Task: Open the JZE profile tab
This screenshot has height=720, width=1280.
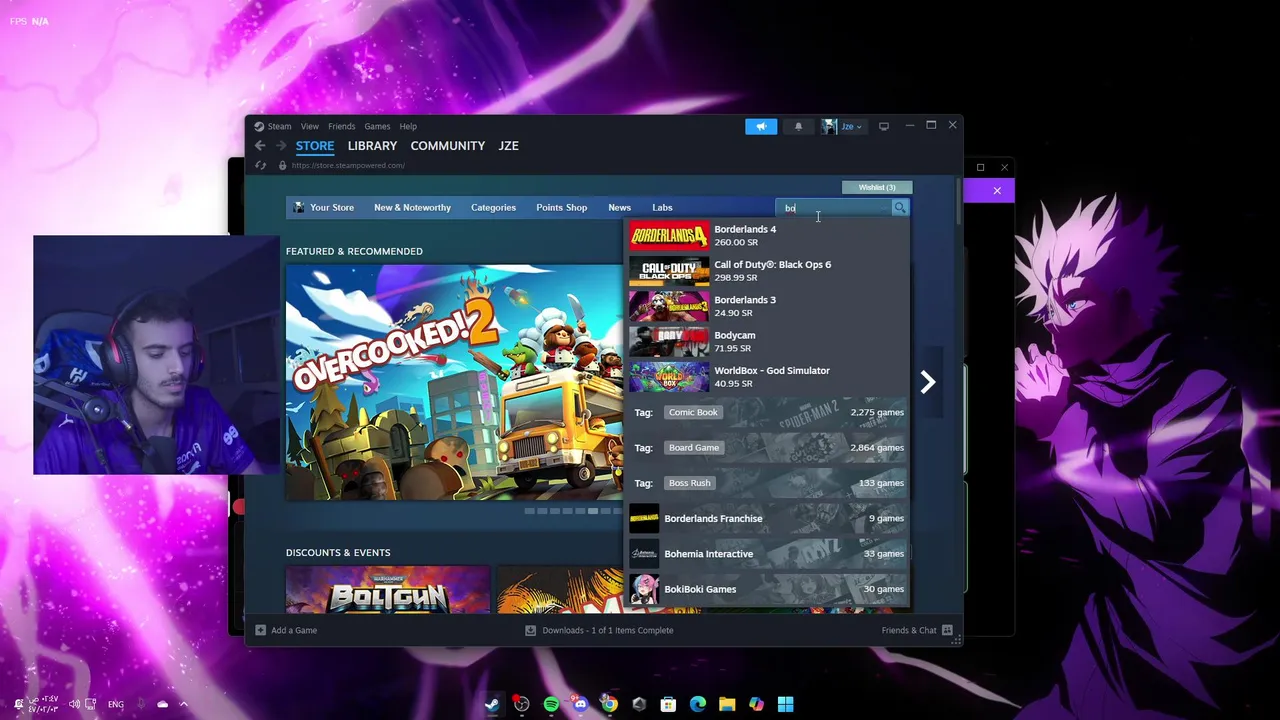Action: click(x=508, y=146)
